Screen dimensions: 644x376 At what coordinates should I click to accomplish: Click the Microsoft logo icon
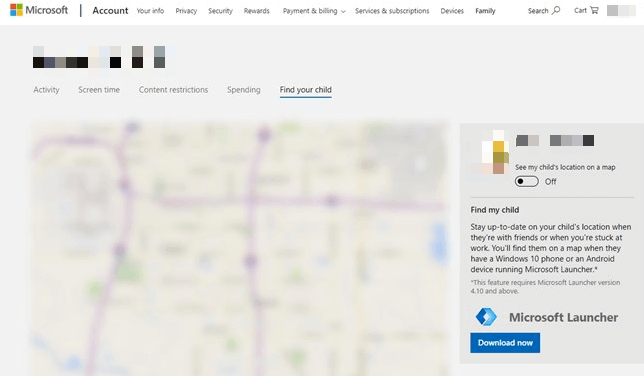pyautogui.click(x=16, y=10)
